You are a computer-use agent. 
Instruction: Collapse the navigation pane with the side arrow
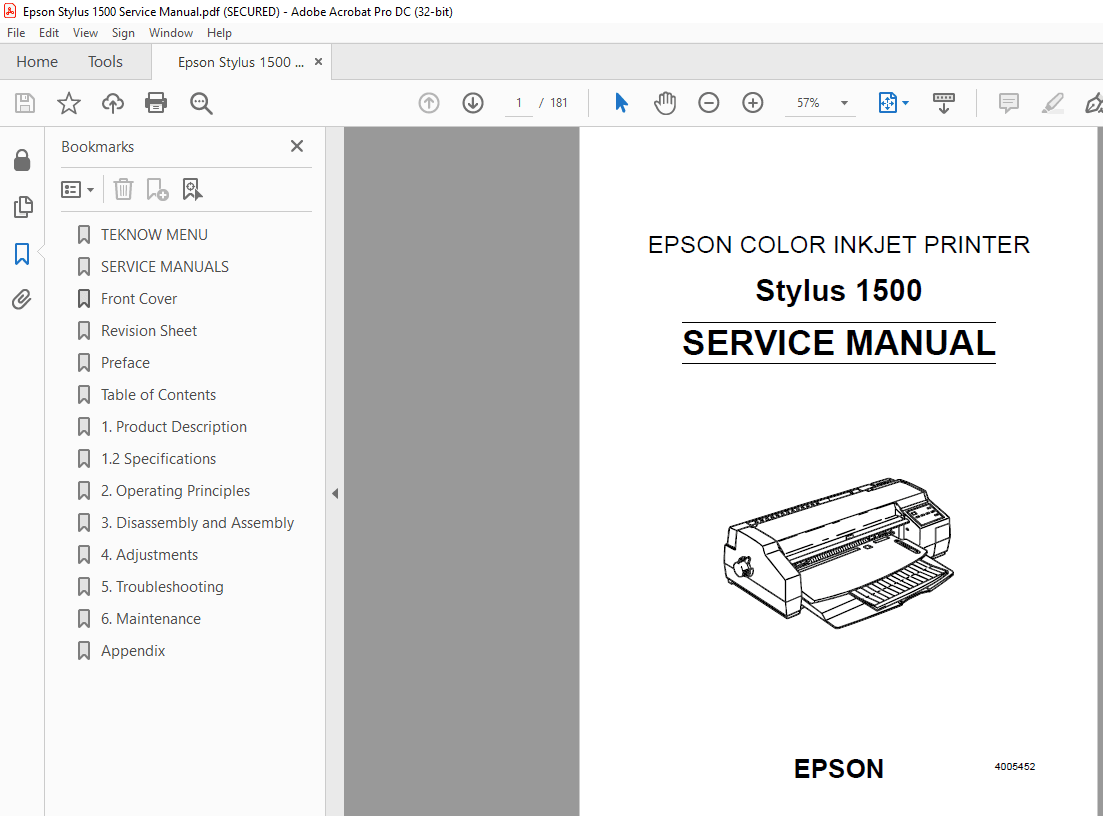tap(335, 493)
